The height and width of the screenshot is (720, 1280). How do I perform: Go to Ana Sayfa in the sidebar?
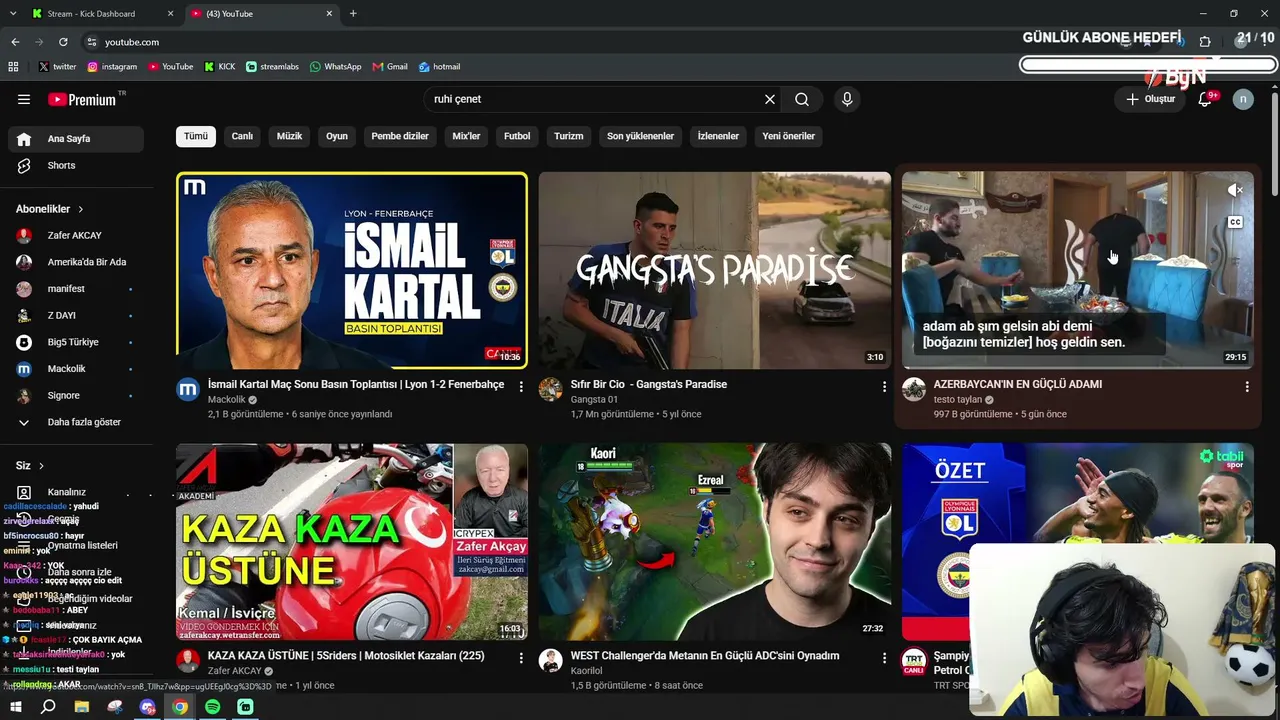tap(76, 139)
